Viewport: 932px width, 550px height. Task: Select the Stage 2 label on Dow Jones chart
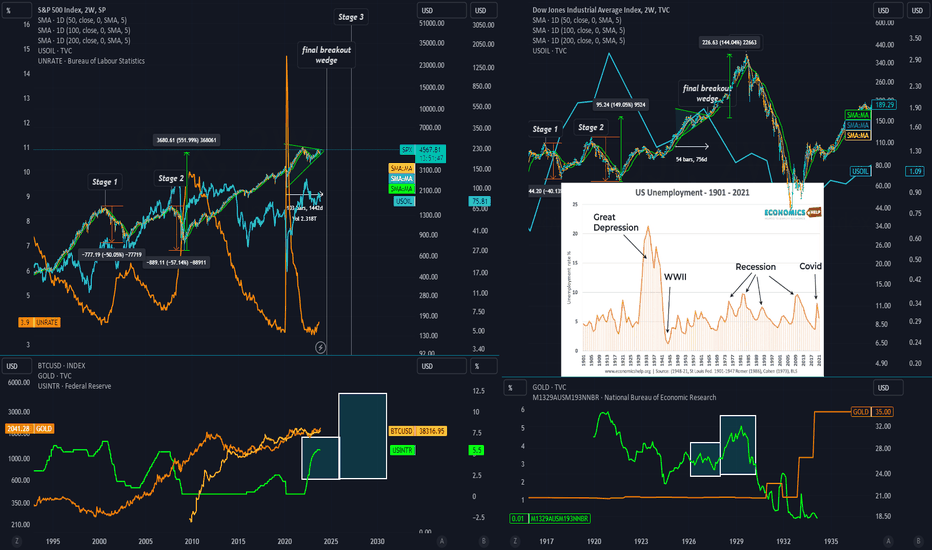590,127
